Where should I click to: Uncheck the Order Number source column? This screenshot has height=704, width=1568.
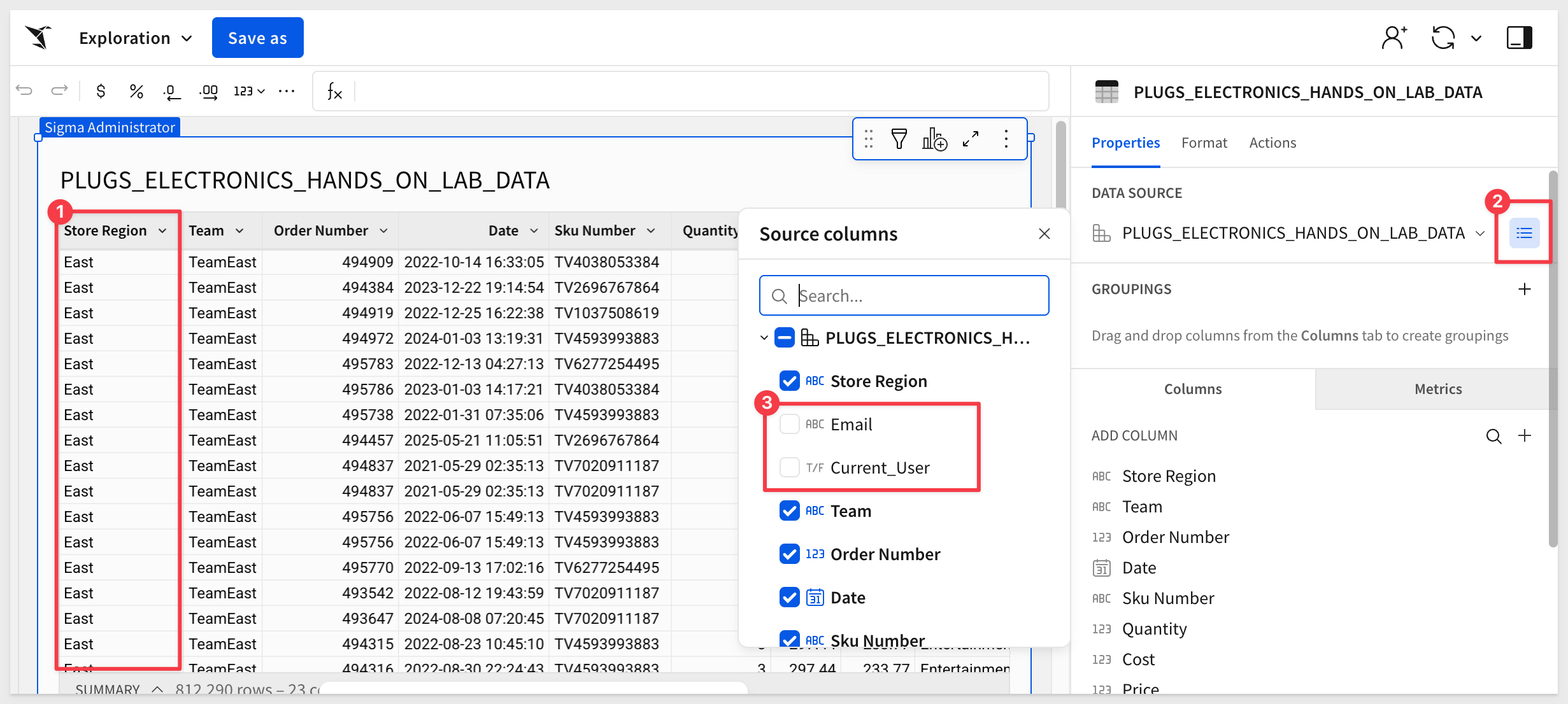click(x=790, y=554)
